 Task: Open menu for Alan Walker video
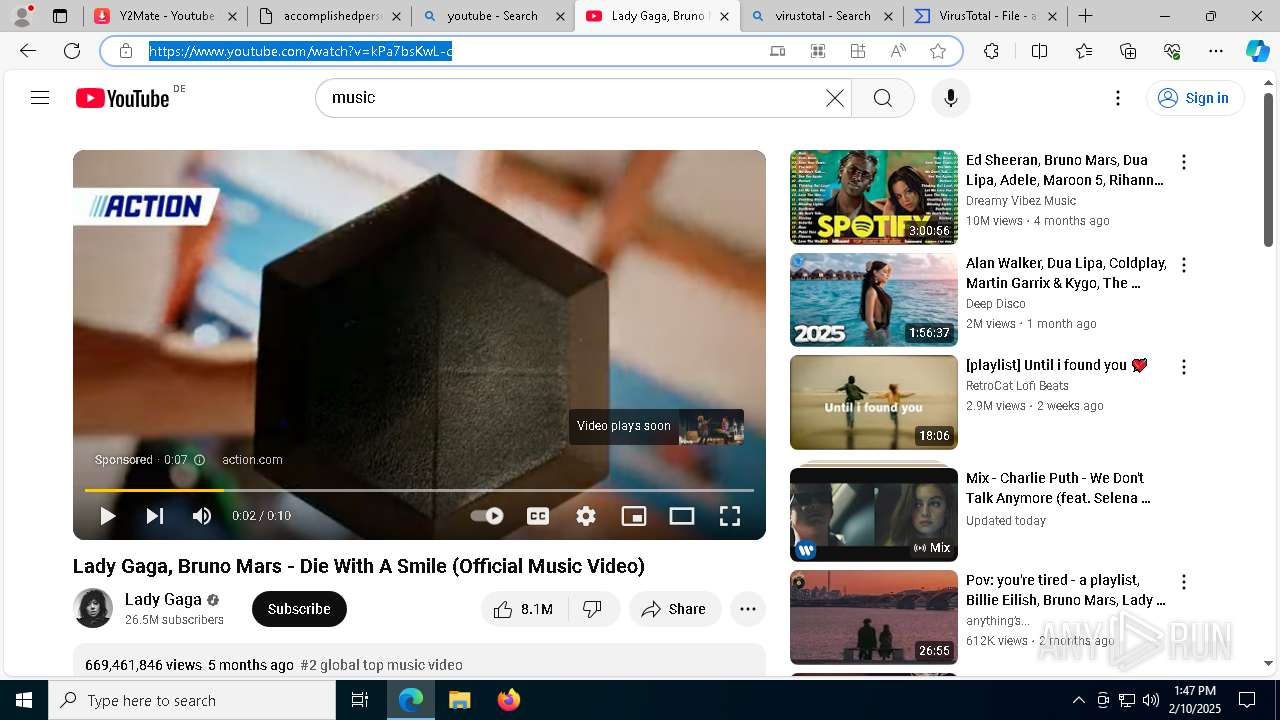(1184, 265)
